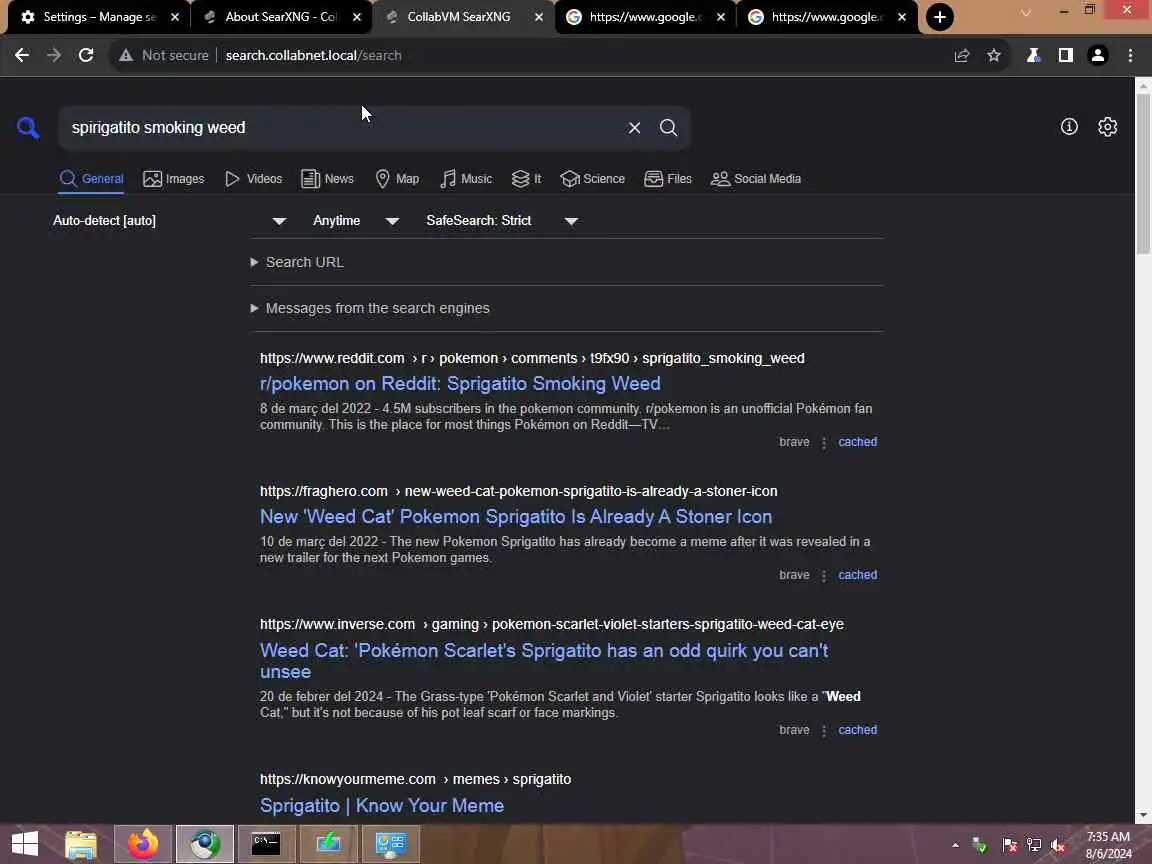Click the network tray icon

(x=1034, y=845)
